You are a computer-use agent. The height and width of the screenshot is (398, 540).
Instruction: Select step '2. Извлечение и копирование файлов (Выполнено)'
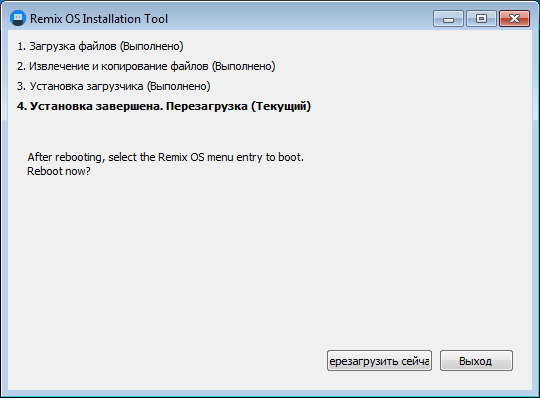(146, 66)
